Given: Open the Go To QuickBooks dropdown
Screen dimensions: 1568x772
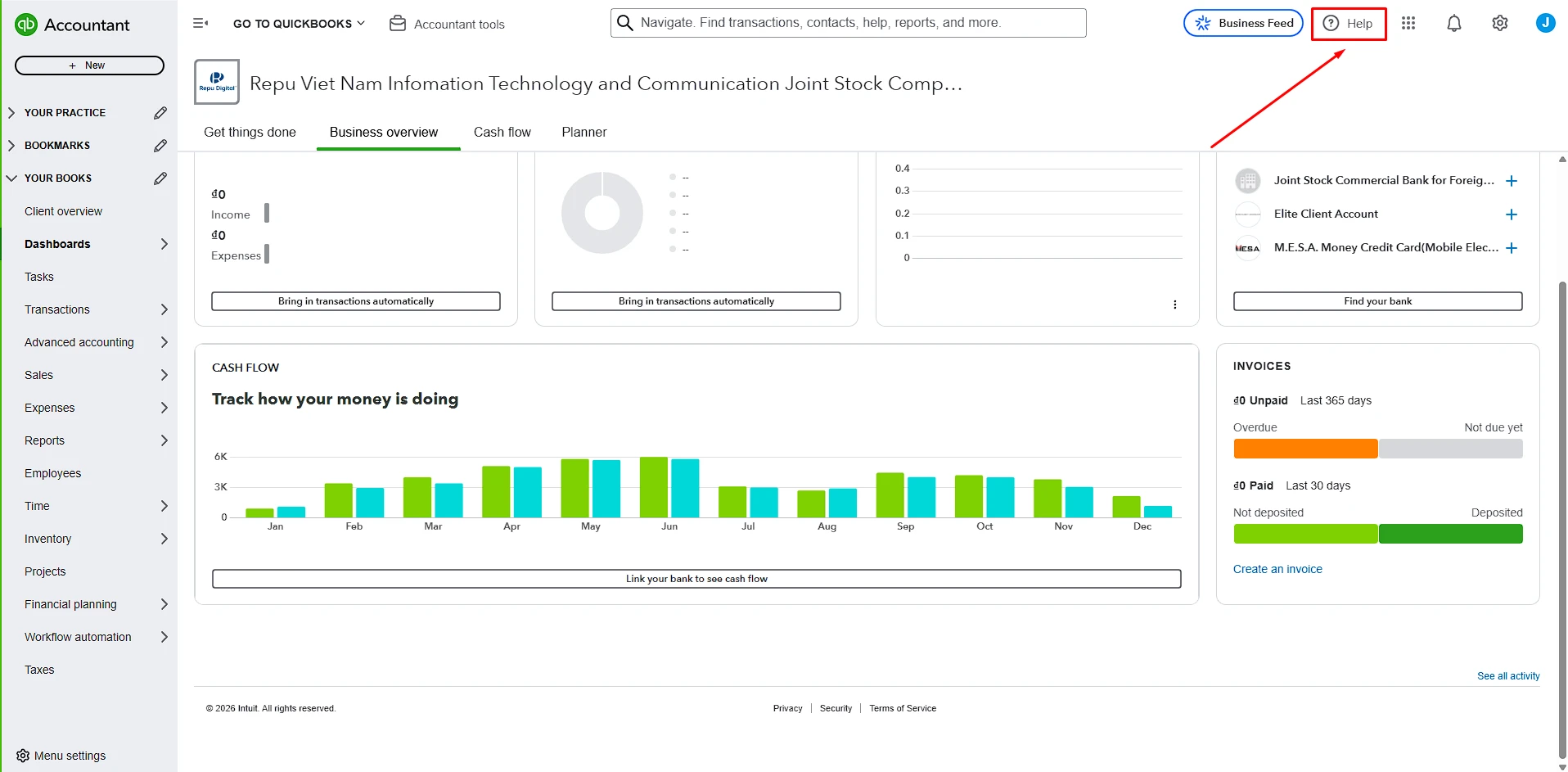Looking at the screenshot, I should click(x=299, y=24).
